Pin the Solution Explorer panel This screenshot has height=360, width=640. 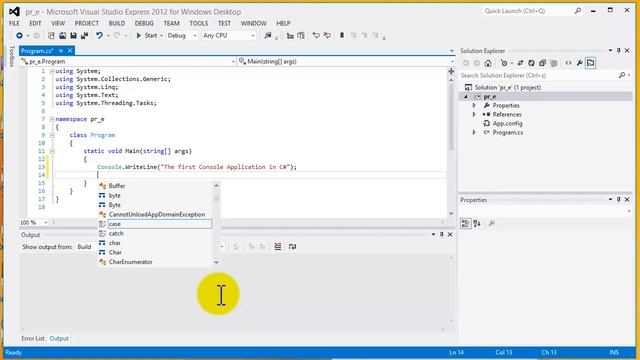(619, 51)
